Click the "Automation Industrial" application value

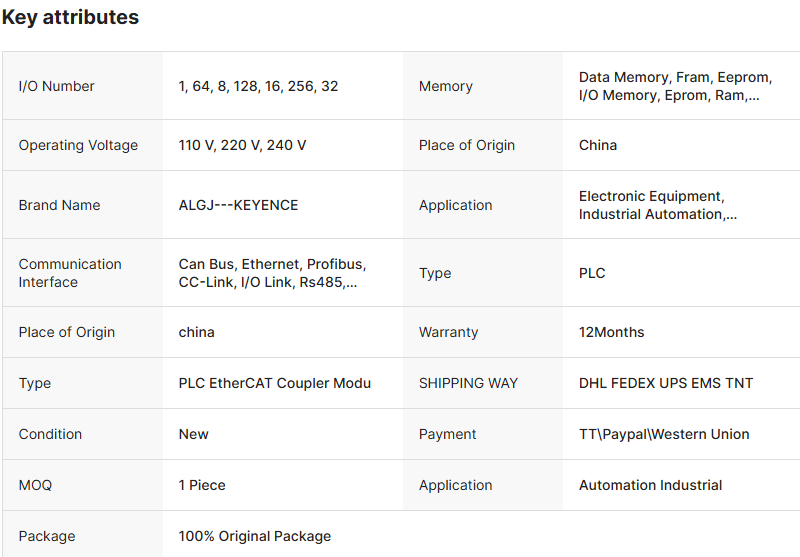[650, 485]
